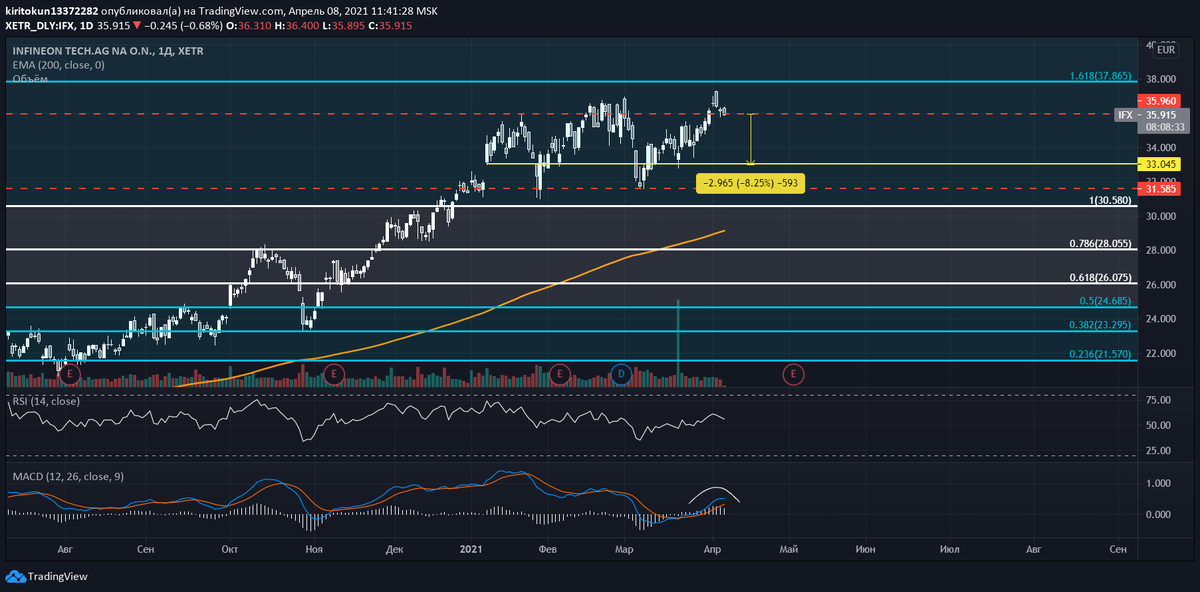This screenshot has height=592, width=1200.
Task: Click the Июн month label on time axis
Action: pos(866,549)
